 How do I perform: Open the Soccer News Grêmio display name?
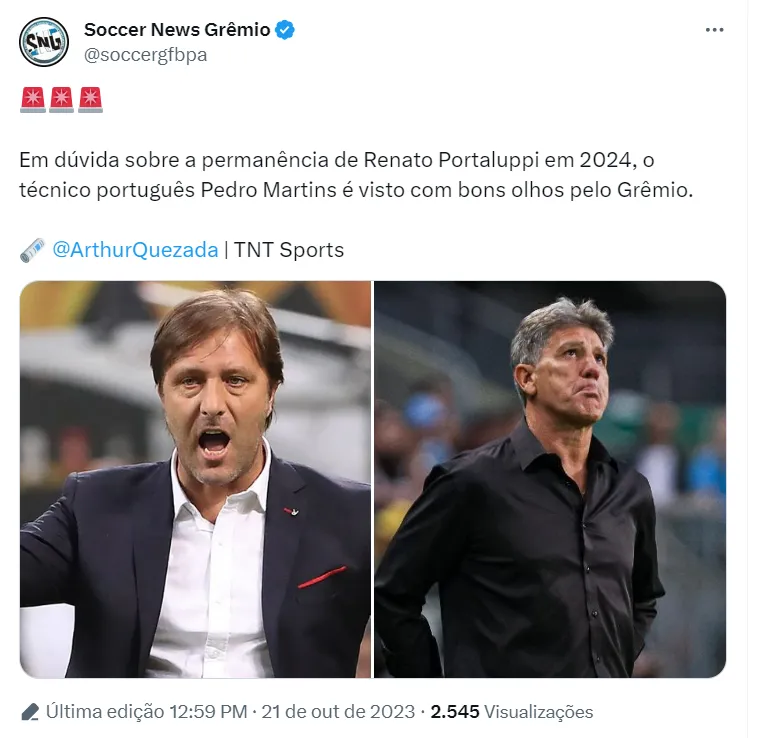point(176,30)
